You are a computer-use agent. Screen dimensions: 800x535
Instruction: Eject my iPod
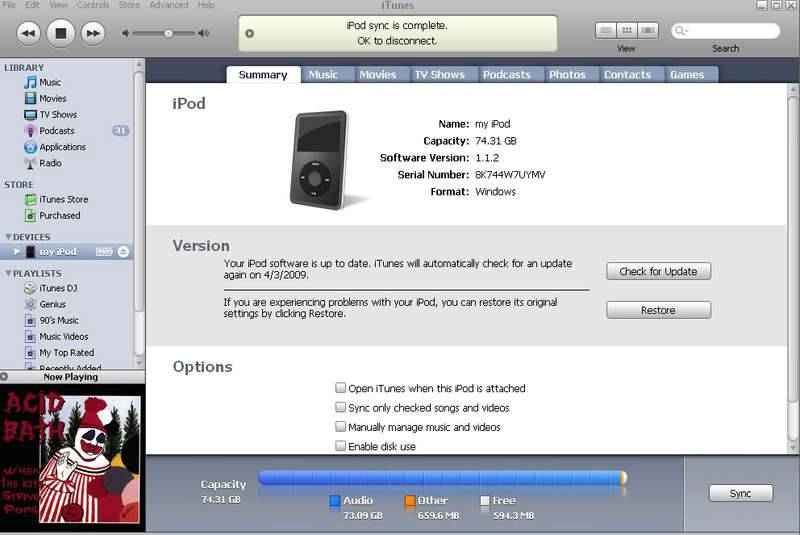(x=123, y=252)
